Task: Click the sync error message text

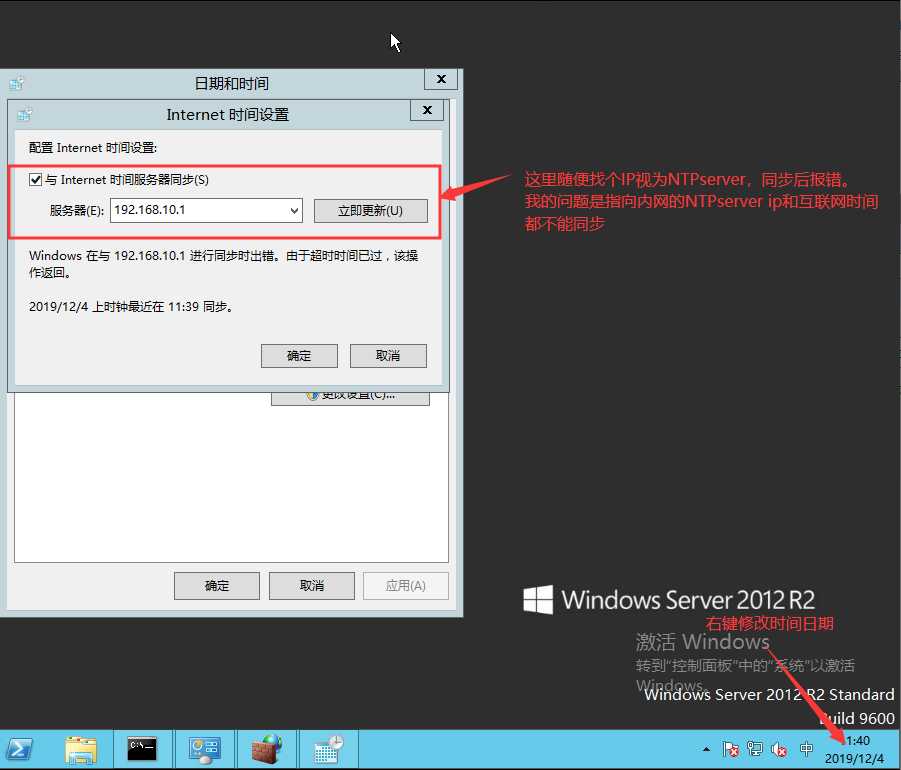Action: point(224,264)
